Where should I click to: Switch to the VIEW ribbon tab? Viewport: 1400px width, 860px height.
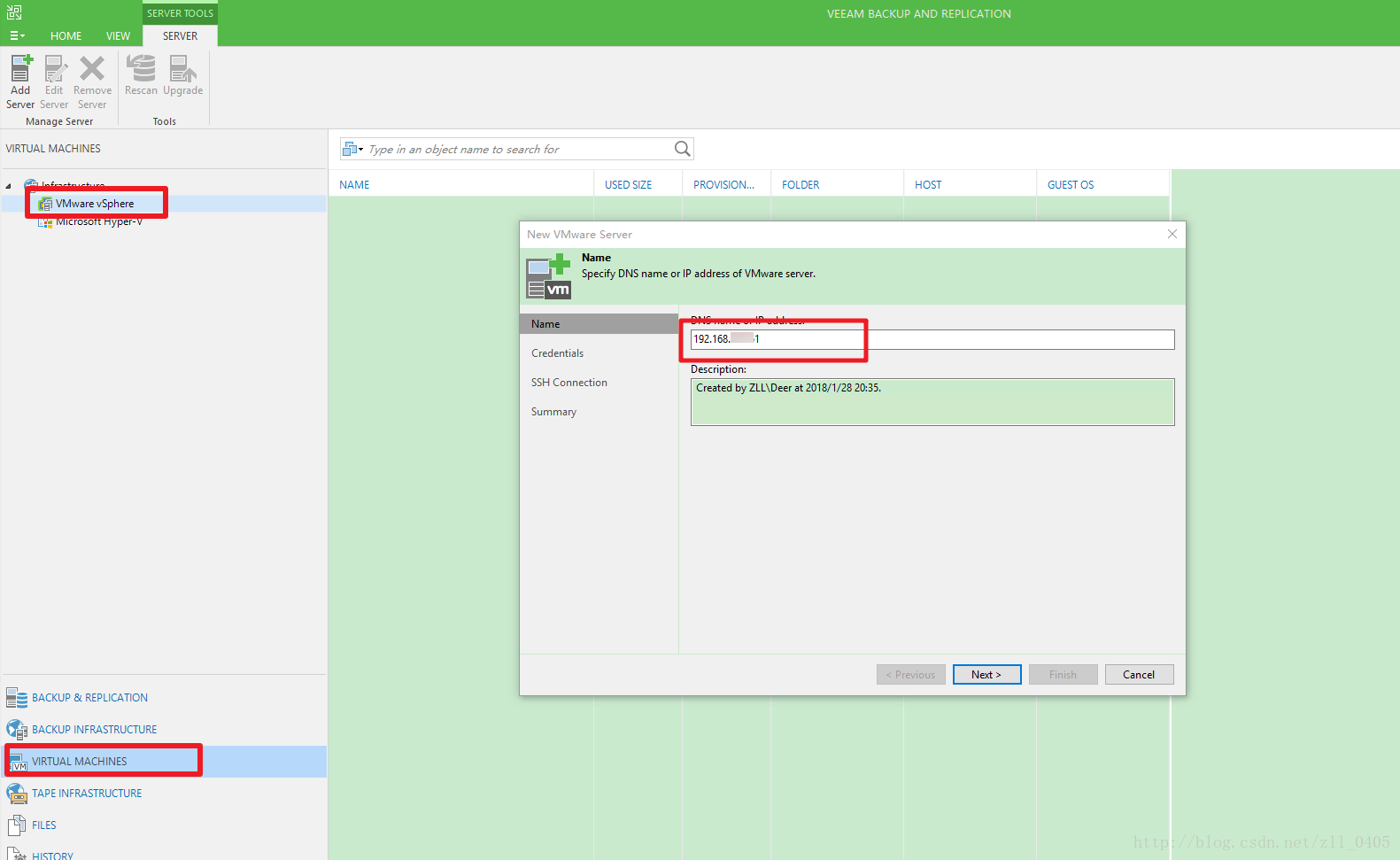tap(118, 35)
